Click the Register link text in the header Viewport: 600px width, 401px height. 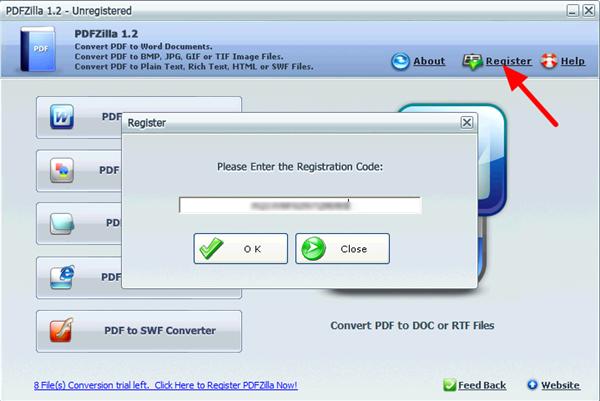point(508,61)
